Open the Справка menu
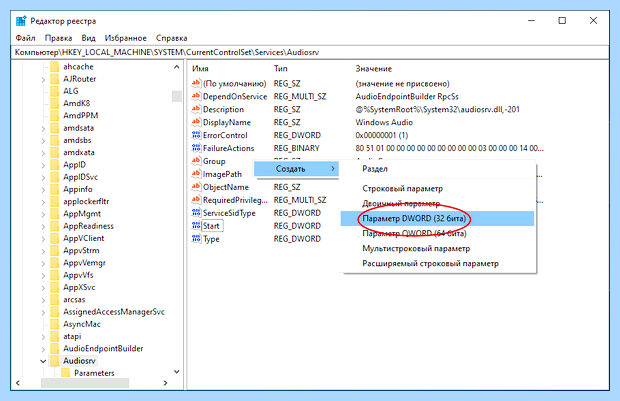The image size is (620, 401). 171,38
